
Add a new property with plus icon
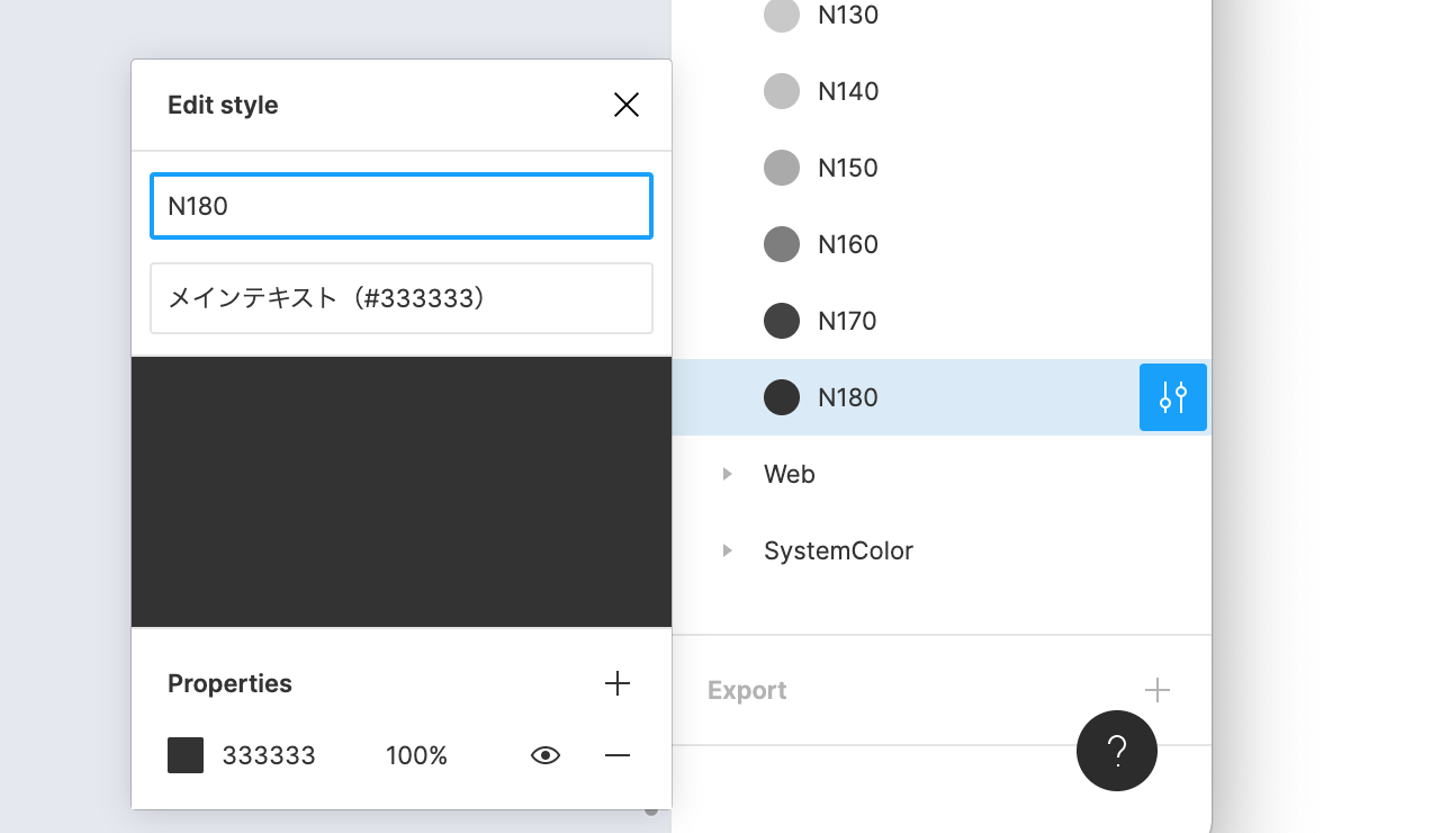click(617, 684)
